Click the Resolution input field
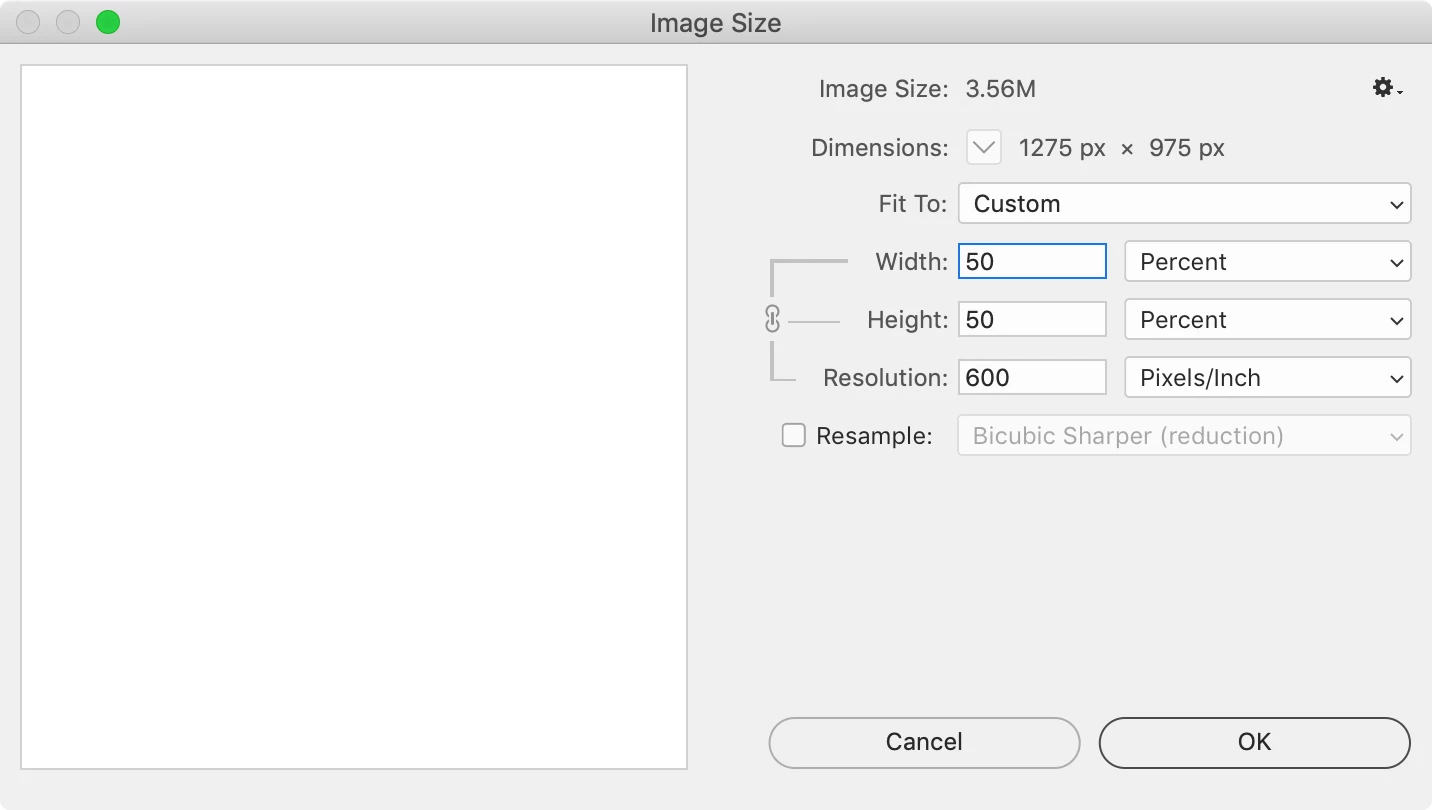This screenshot has width=1432, height=810. (1032, 378)
